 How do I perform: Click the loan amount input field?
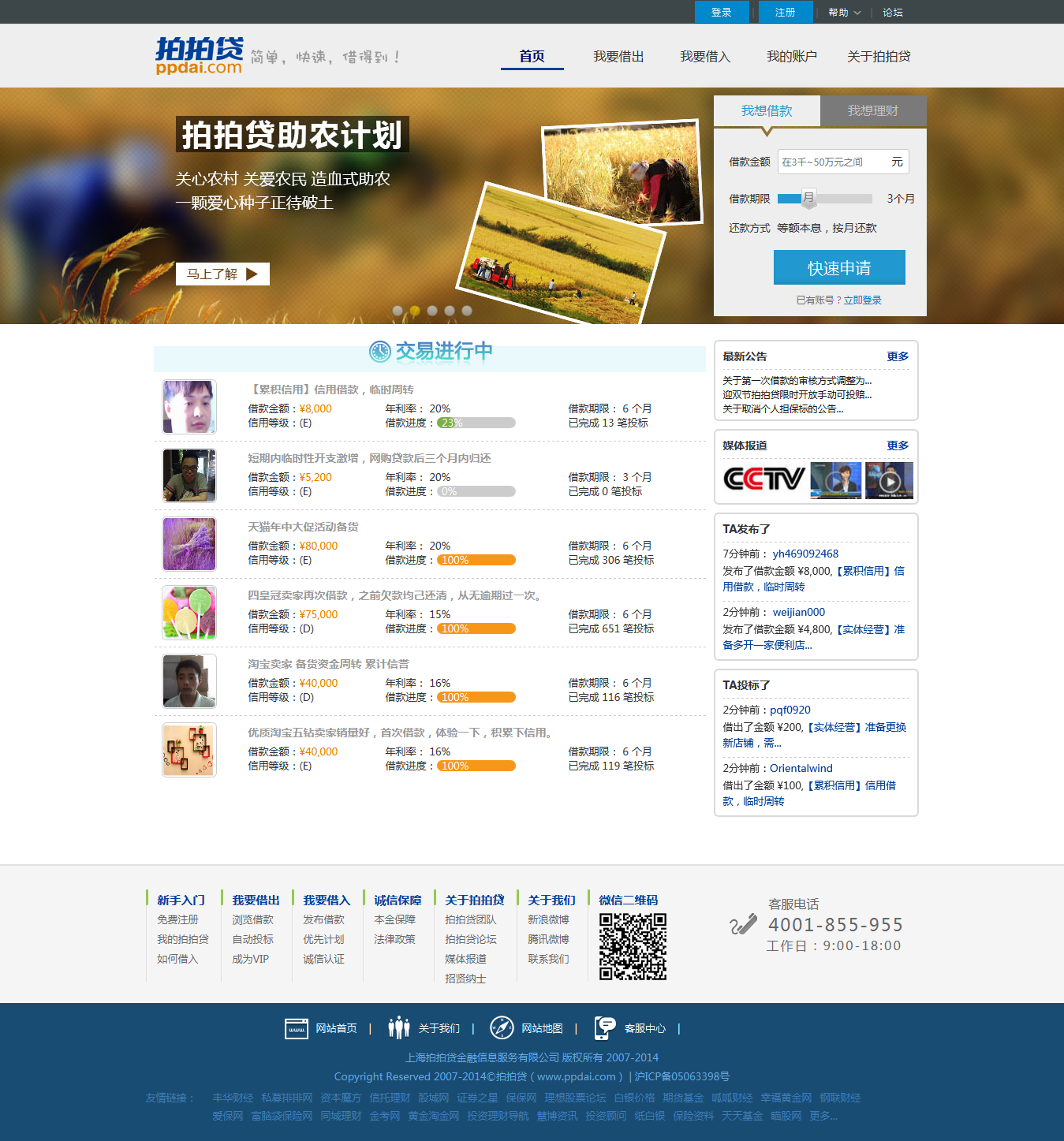[x=834, y=162]
